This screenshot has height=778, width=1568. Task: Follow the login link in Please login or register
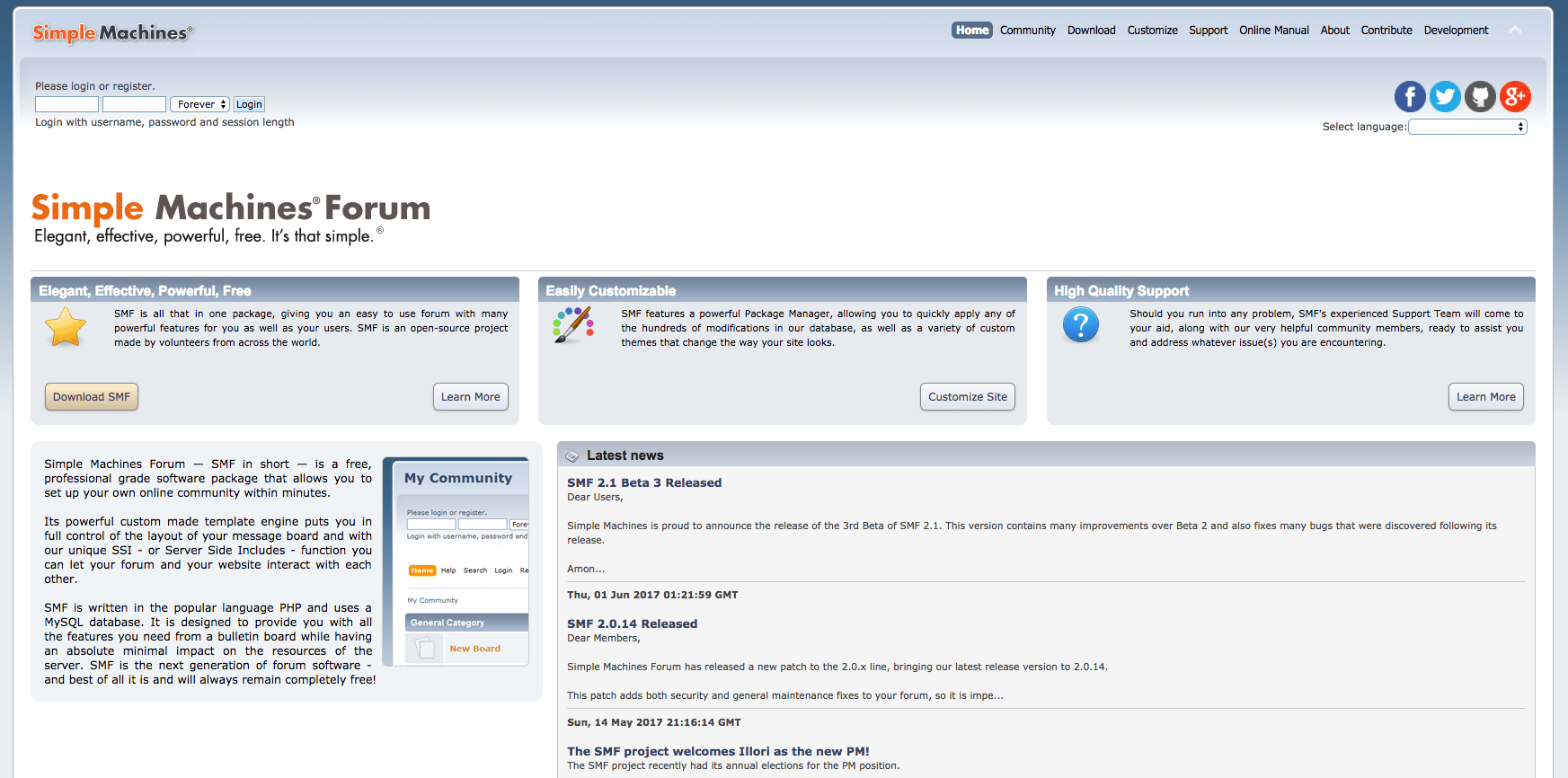(x=84, y=86)
